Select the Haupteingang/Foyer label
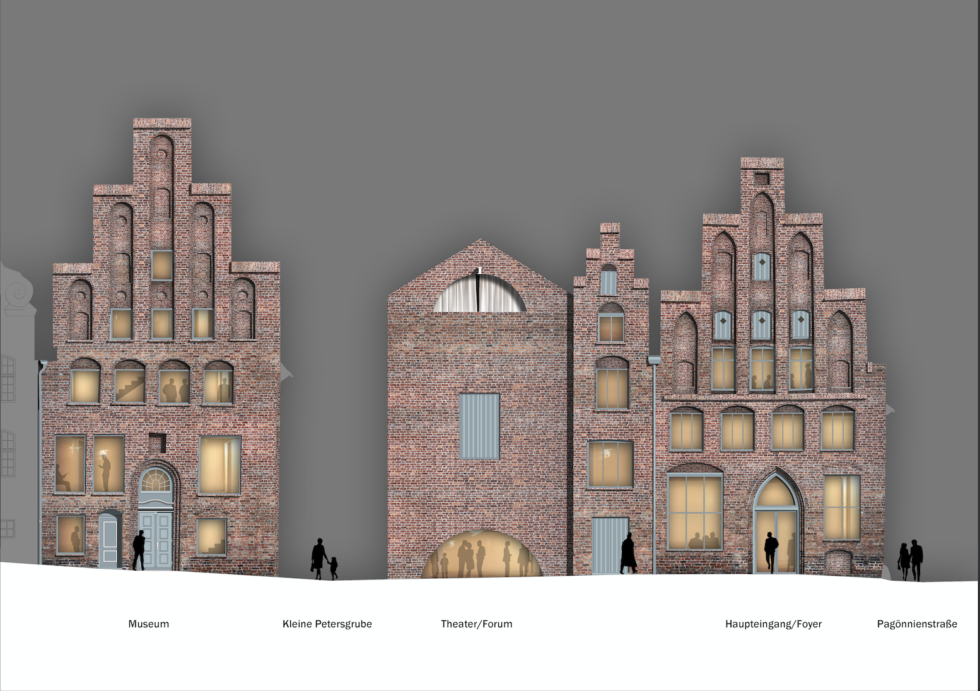The height and width of the screenshot is (691, 980). 773,624
